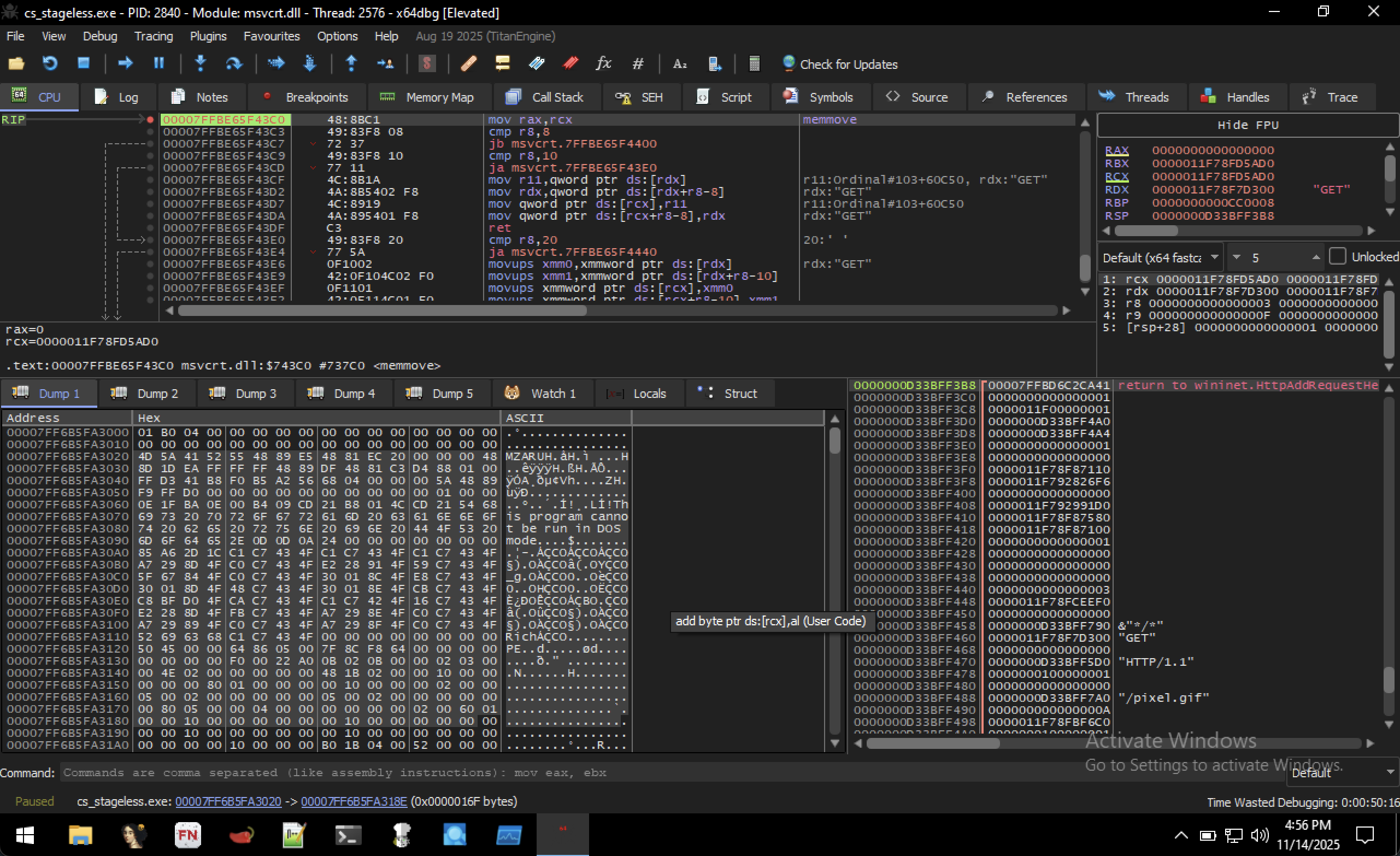Pause execution with the pause icon

pos(159,63)
